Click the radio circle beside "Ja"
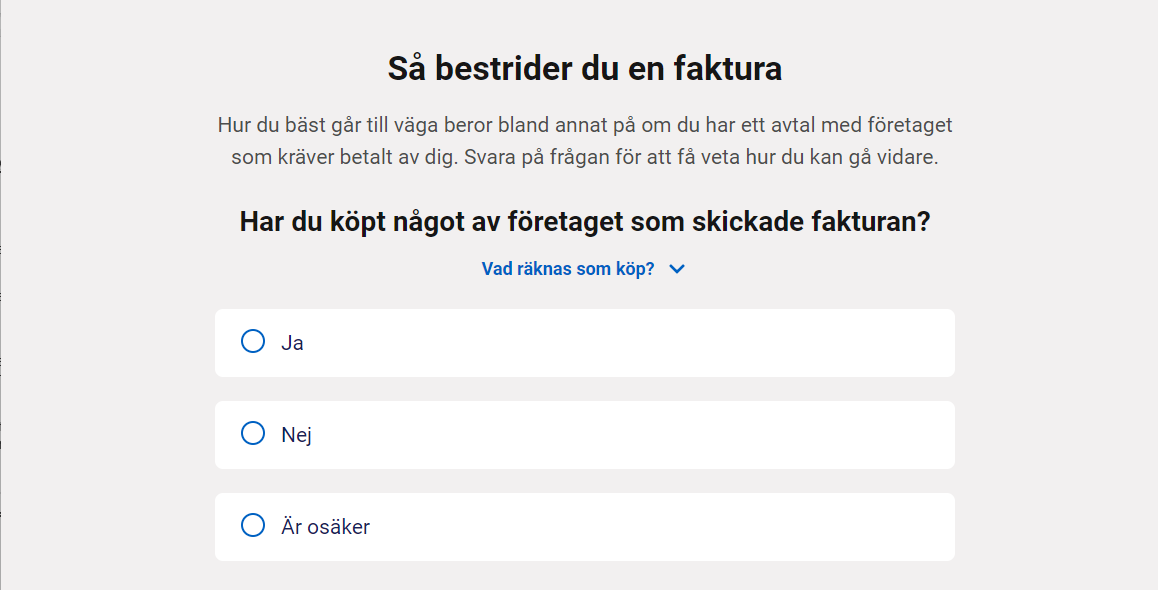Image resolution: width=1158 pixels, height=590 pixels. point(252,341)
